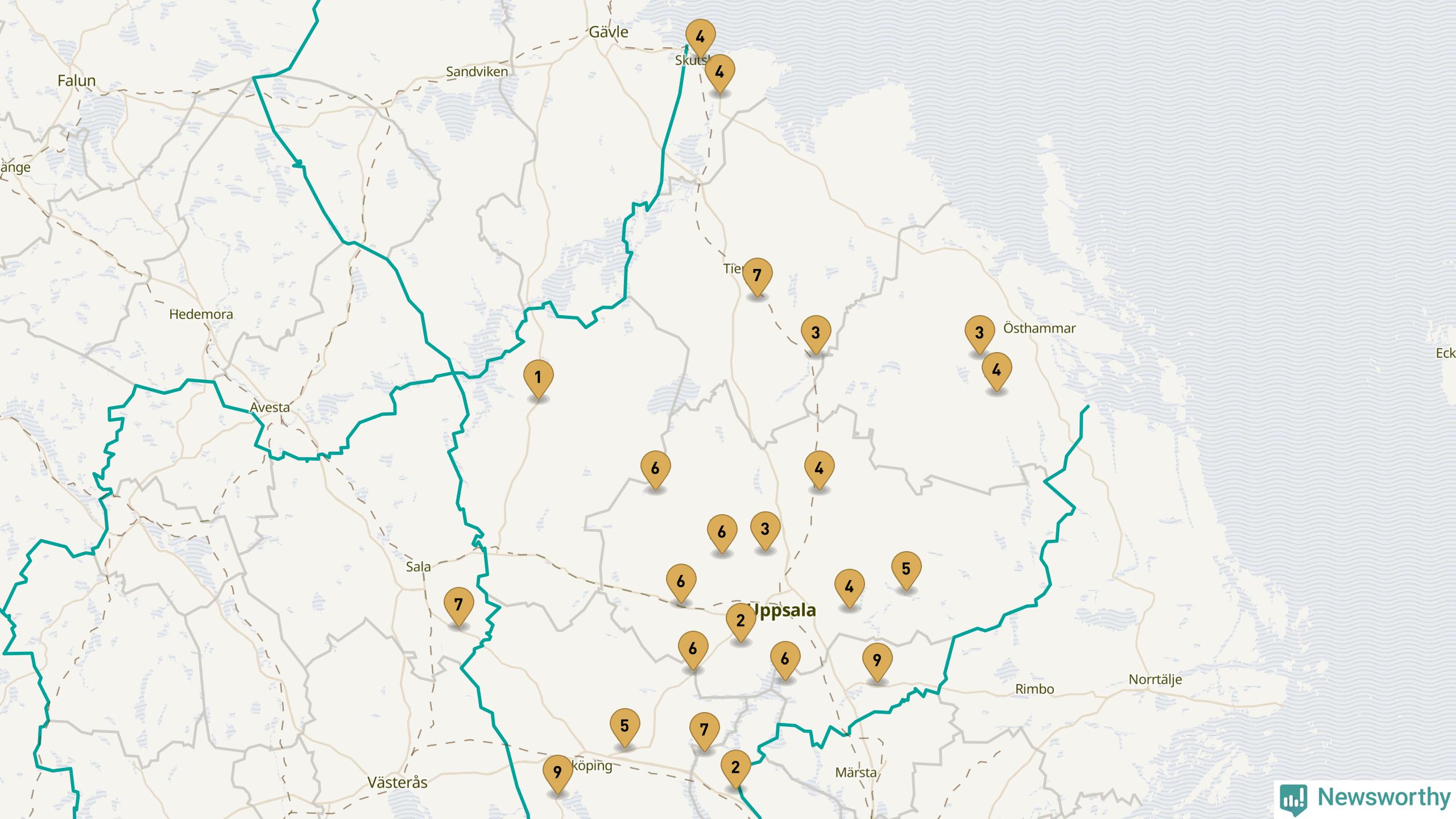Select the Märsta label
This screenshot has width=1456, height=819.
point(855,772)
